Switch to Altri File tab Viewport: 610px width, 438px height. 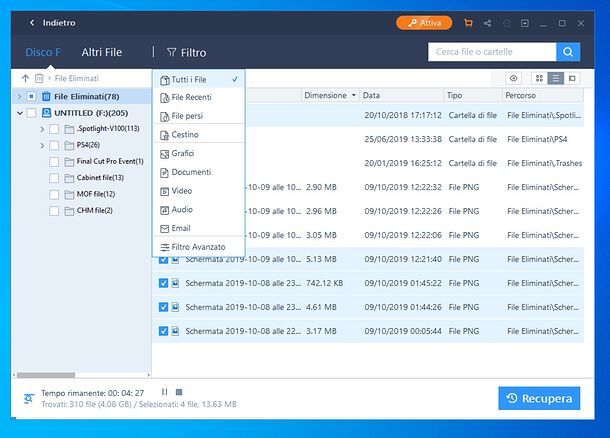[x=102, y=52]
